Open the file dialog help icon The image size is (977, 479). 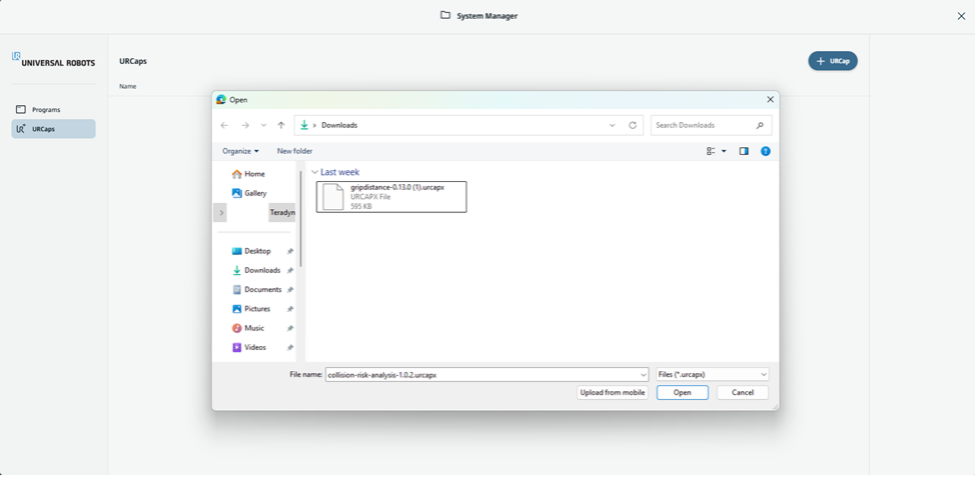[x=765, y=151]
